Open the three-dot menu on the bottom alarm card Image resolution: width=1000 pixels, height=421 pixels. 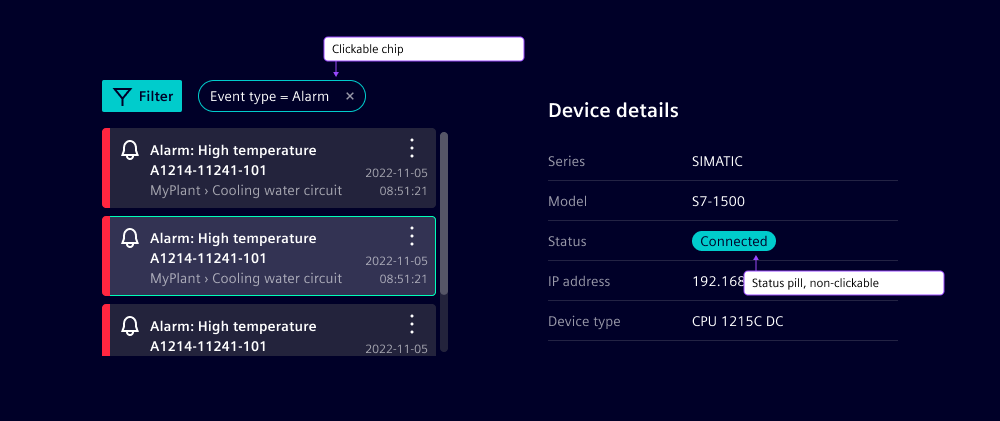(411, 325)
